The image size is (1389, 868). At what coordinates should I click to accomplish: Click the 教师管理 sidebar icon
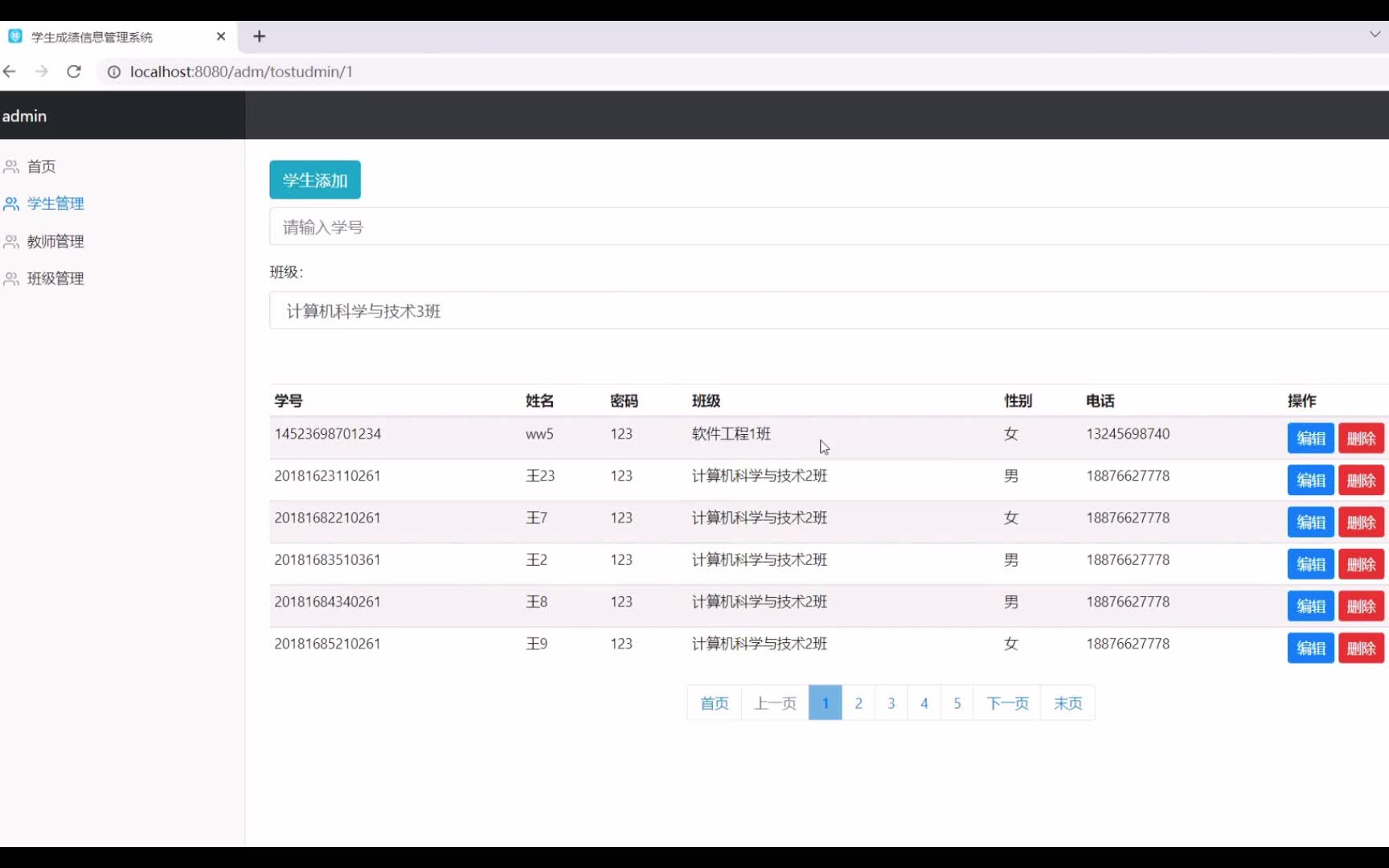pyautogui.click(x=10, y=241)
